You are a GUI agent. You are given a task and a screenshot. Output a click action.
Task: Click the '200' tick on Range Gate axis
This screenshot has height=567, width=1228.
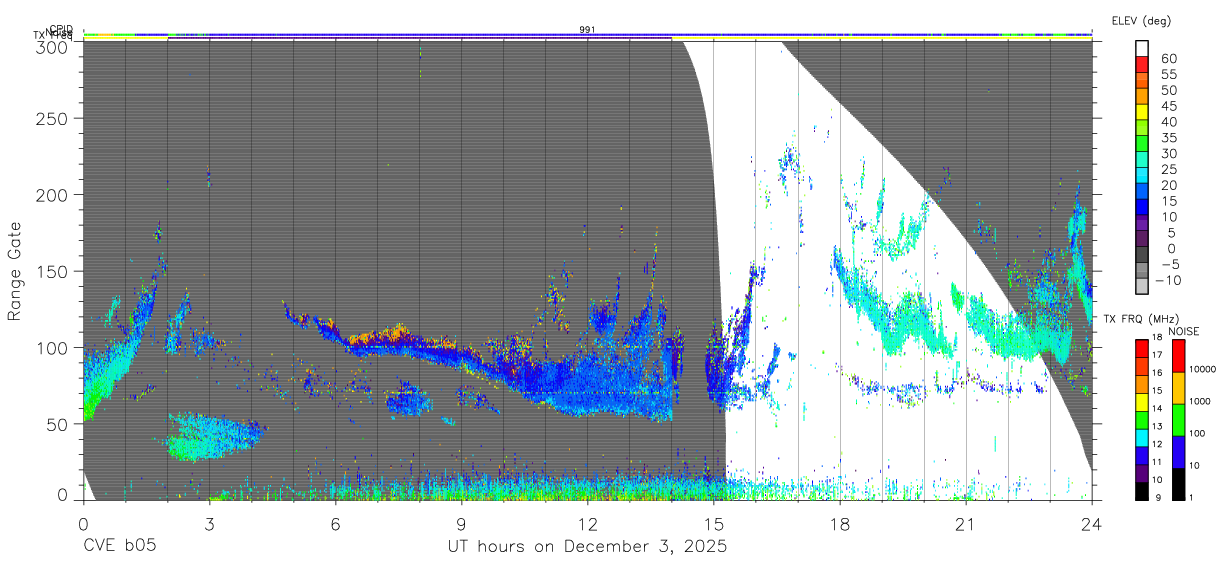(x=53, y=194)
